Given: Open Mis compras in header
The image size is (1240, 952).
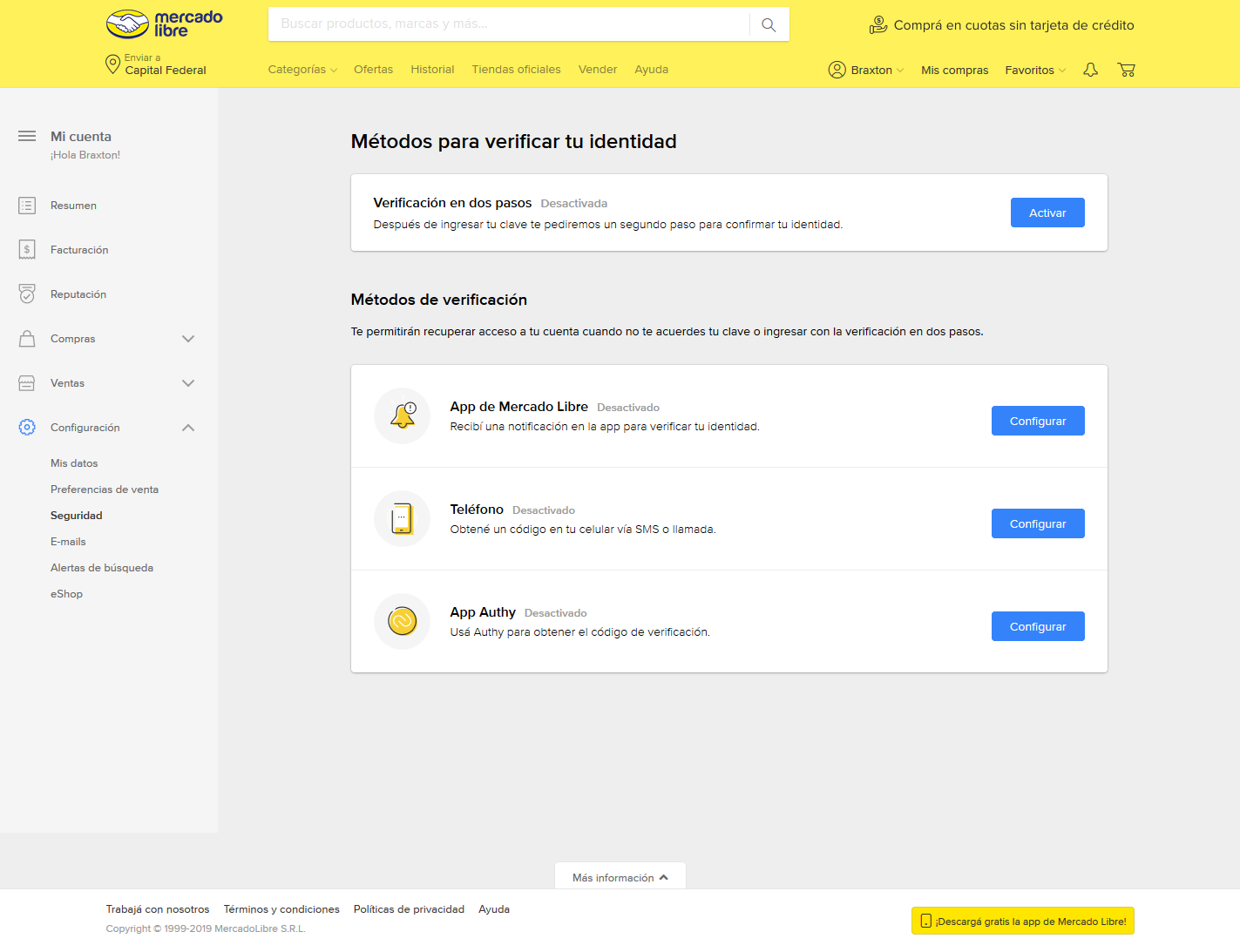Looking at the screenshot, I should pyautogui.click(x=954, y=70).
